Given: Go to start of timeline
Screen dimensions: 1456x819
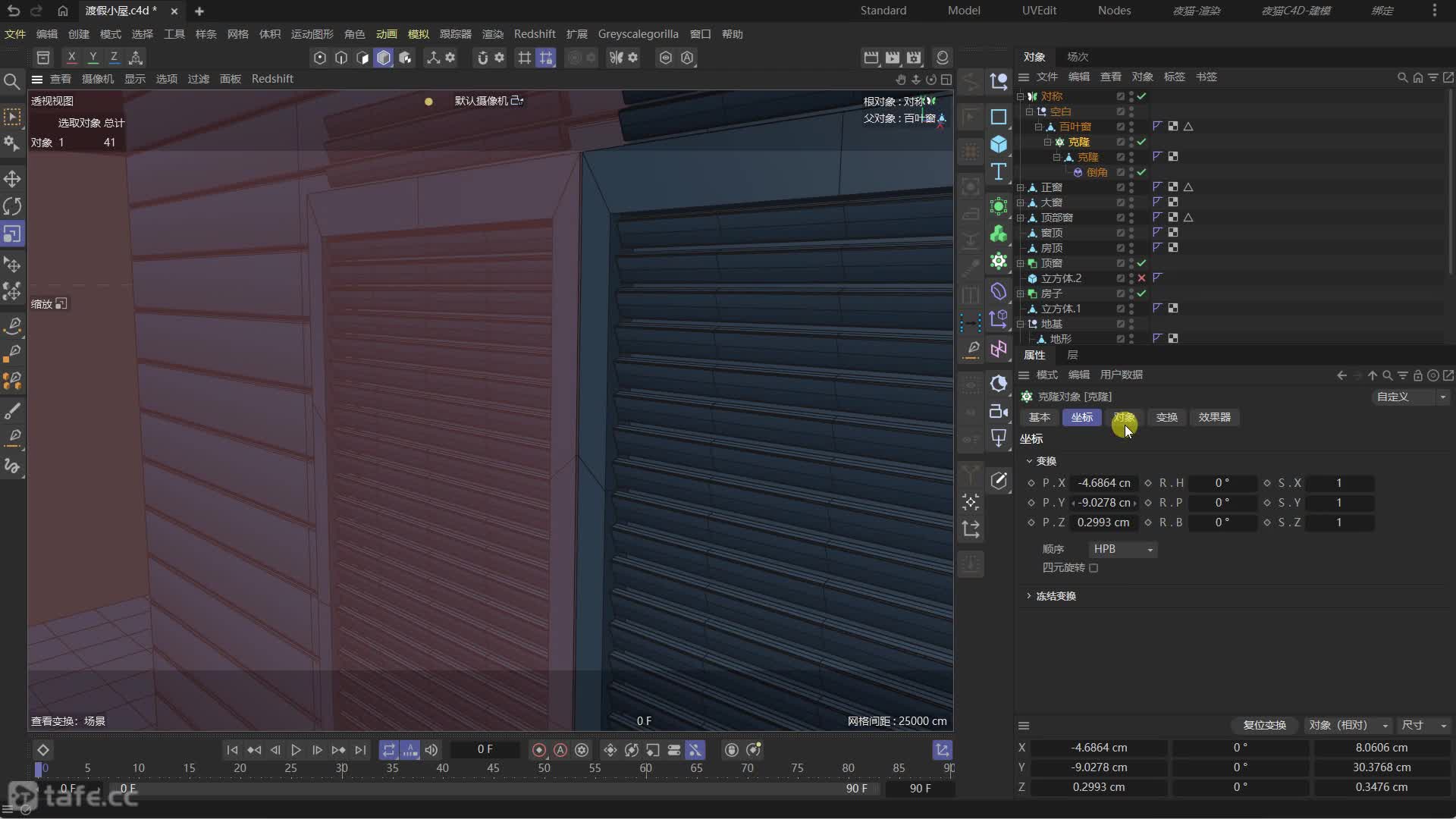Looking at the screenshot, I should point(232,750).
